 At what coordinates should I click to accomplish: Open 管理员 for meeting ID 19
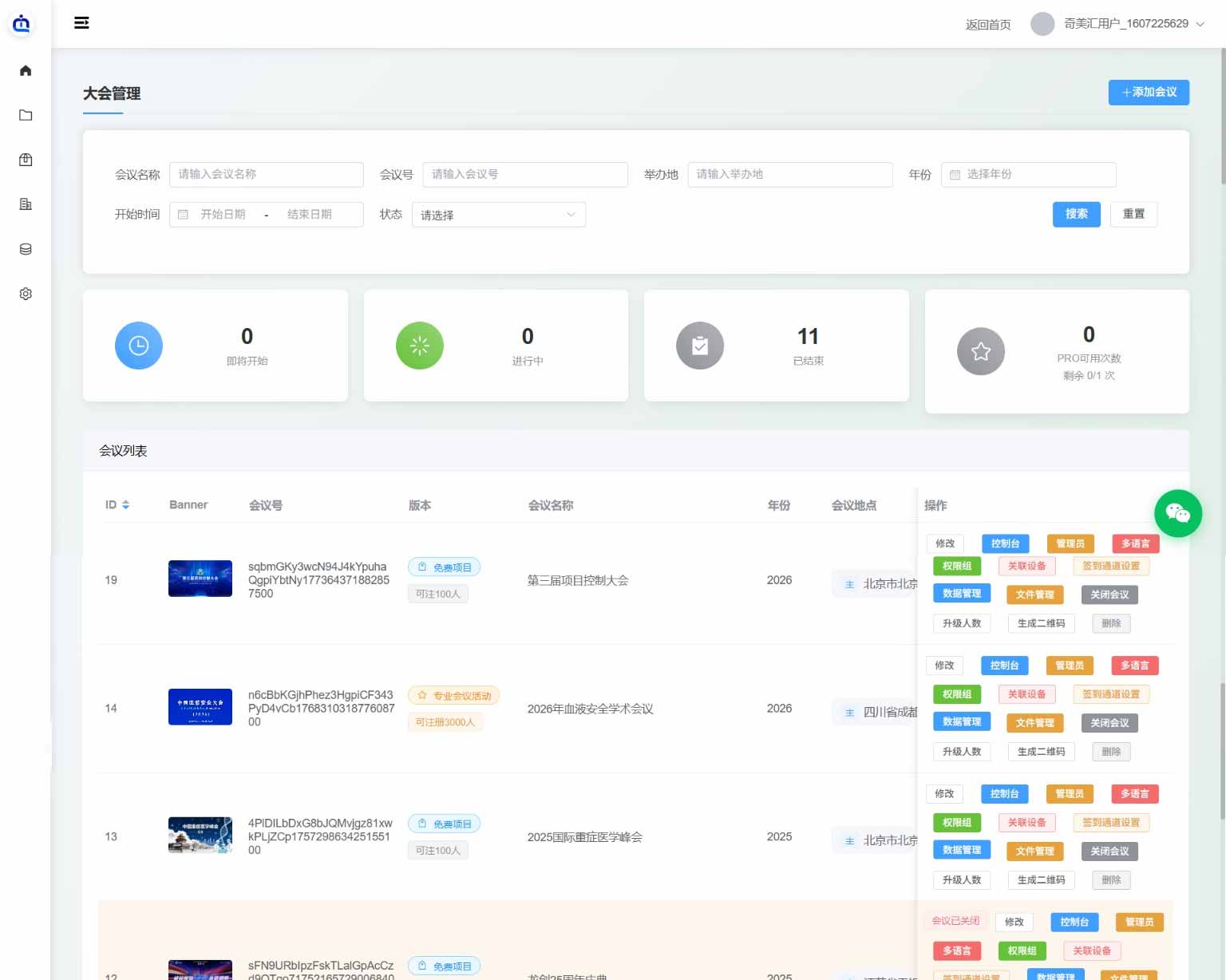pos(1070,543)
